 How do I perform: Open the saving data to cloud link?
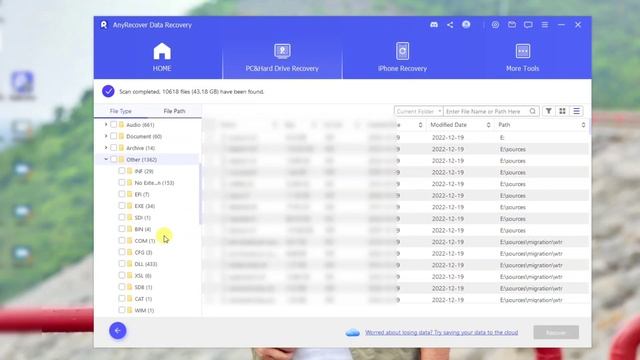441,333
